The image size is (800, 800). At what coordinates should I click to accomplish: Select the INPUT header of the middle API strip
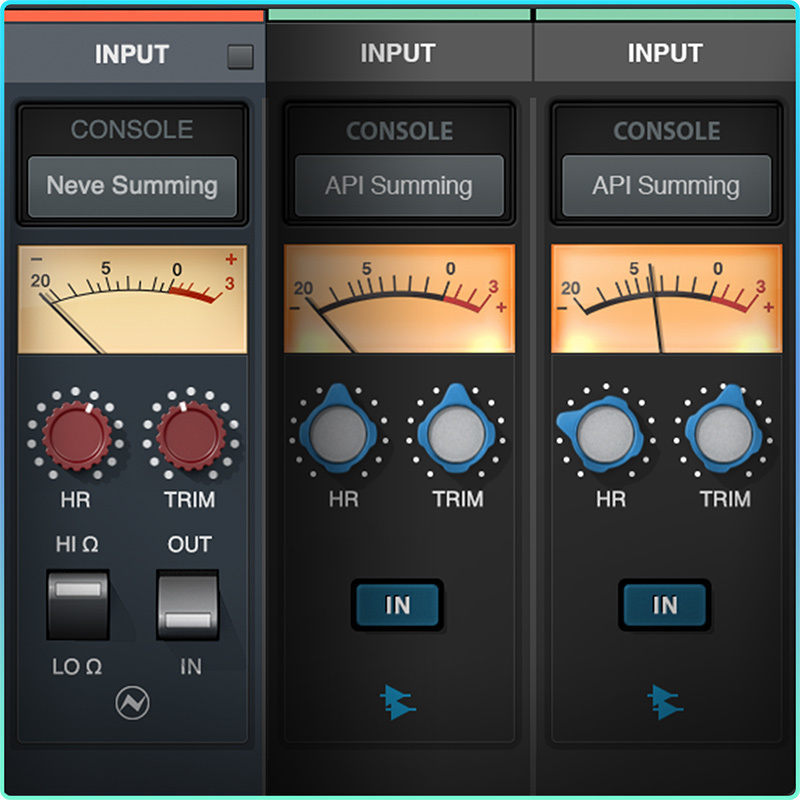398,53
